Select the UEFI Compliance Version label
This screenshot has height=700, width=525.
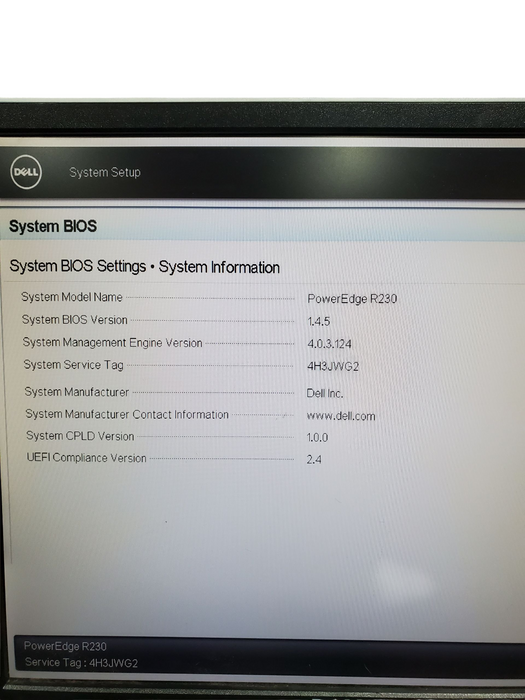tap(87, 458)
